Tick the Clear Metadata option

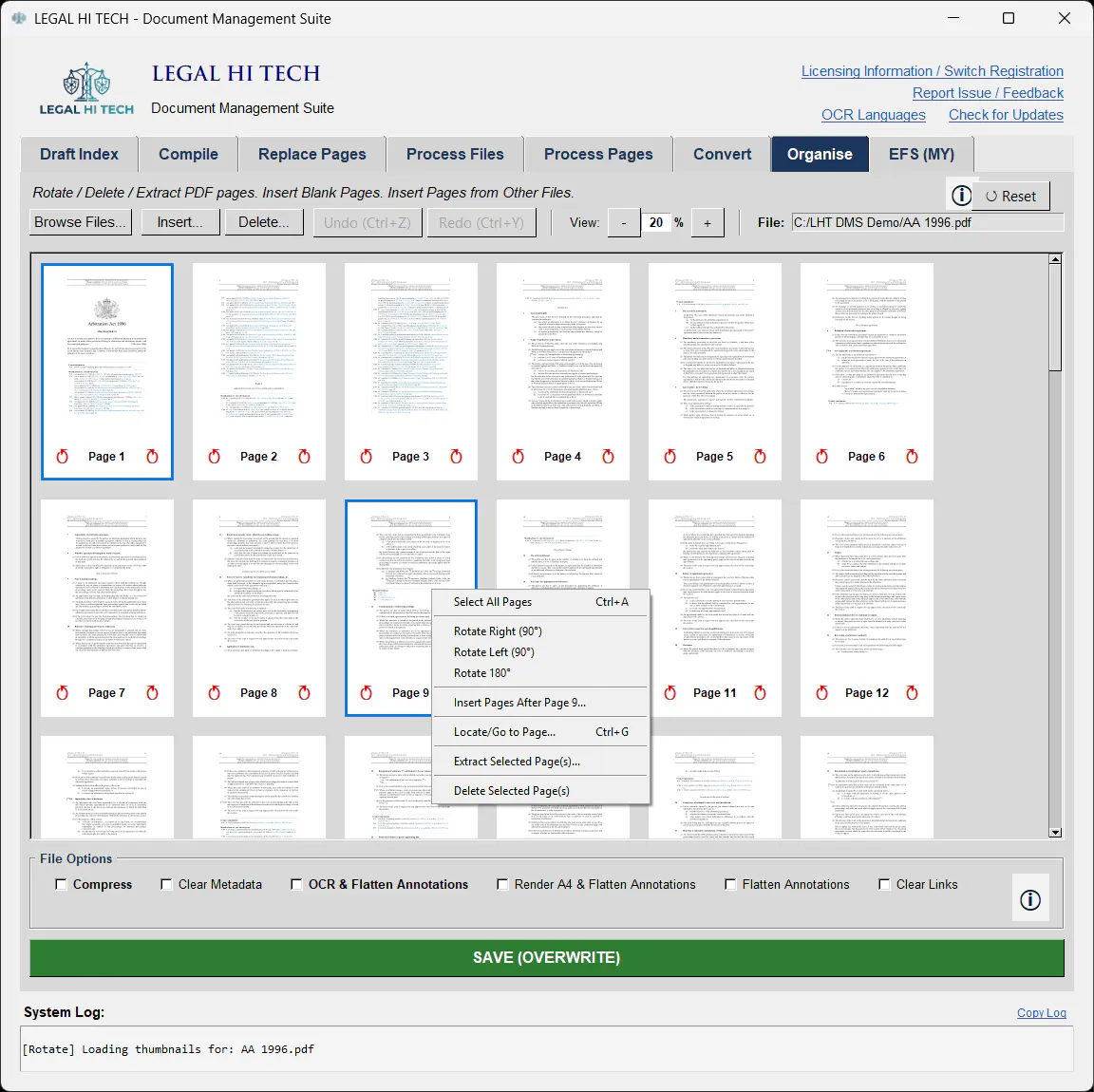coord(166,885)
